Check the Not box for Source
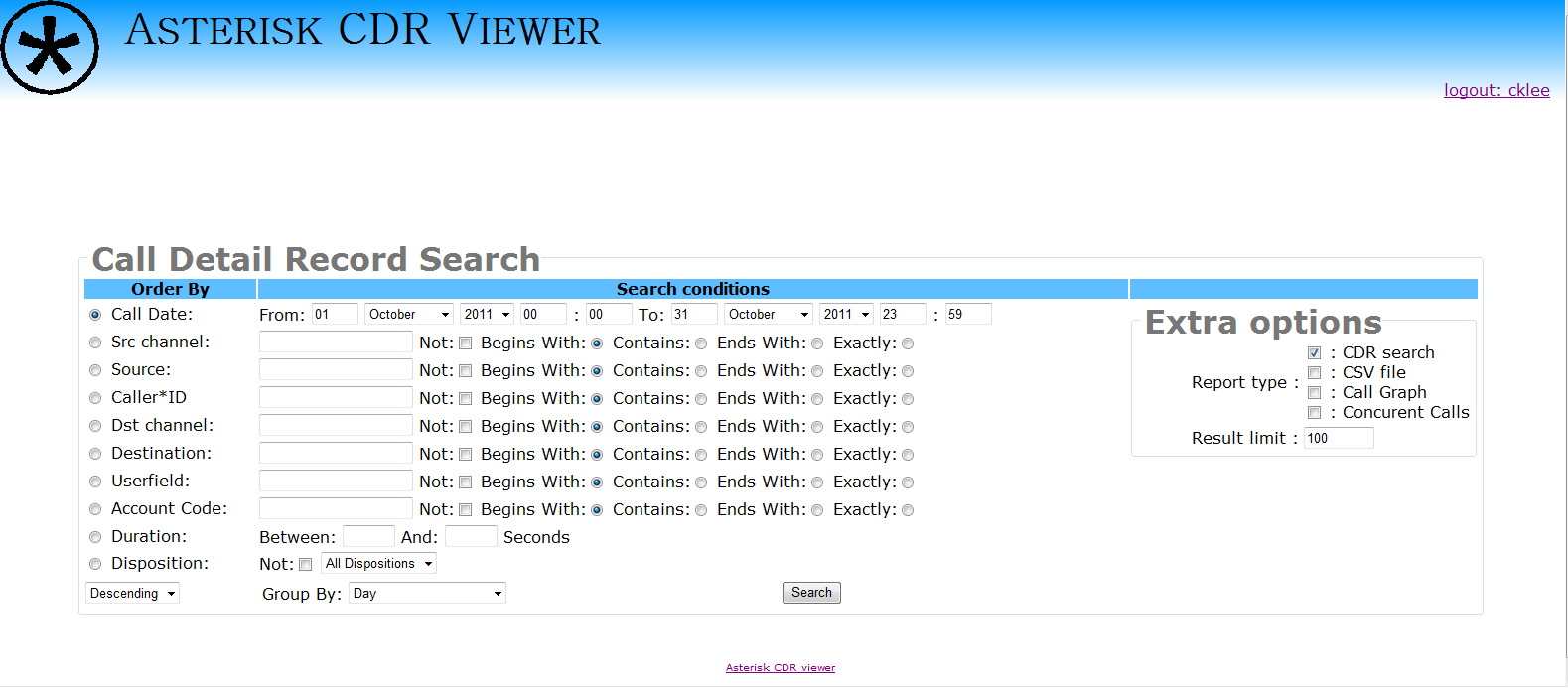 click(465, 371)
